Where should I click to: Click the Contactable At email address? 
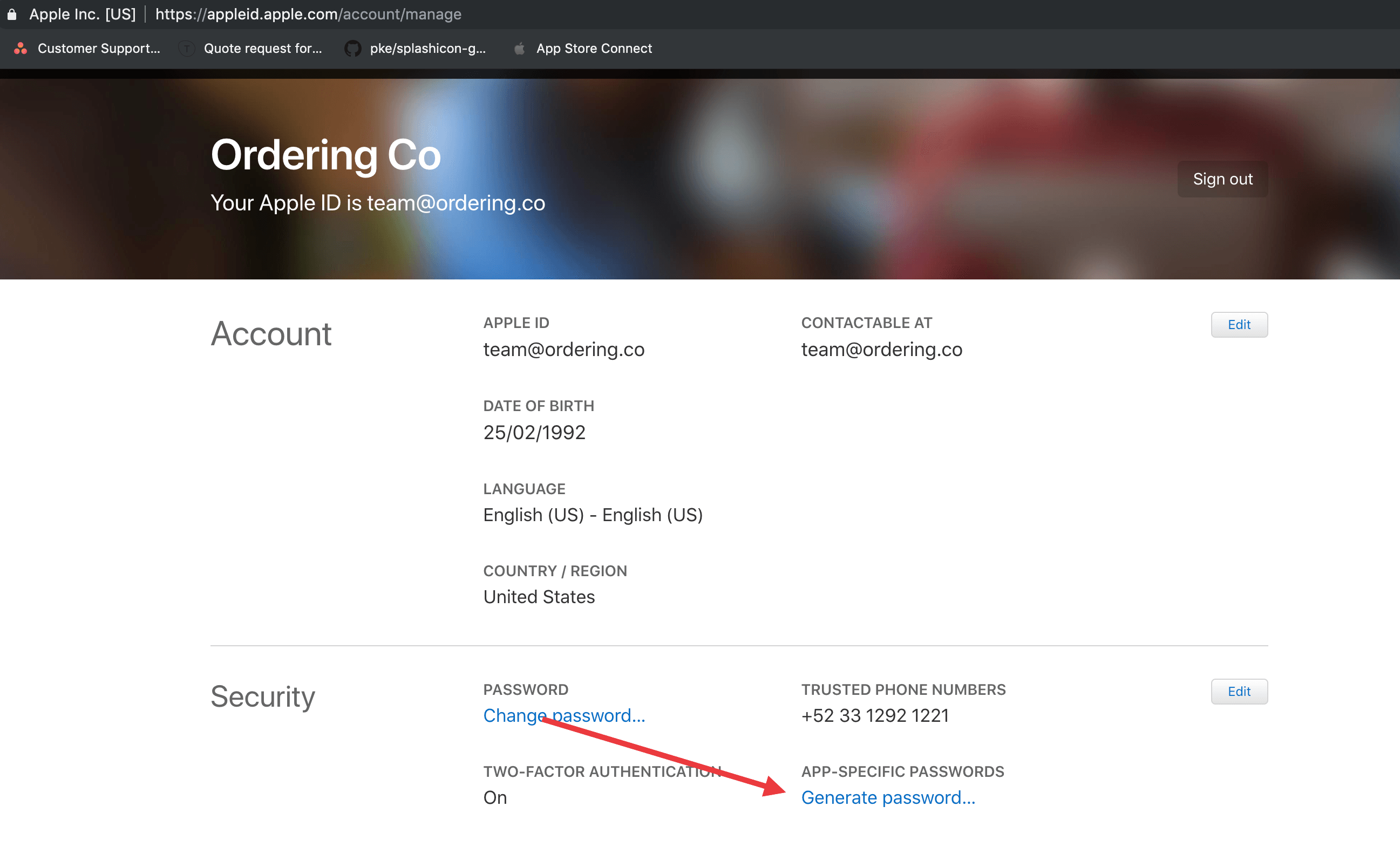click(x=881, y=349)
